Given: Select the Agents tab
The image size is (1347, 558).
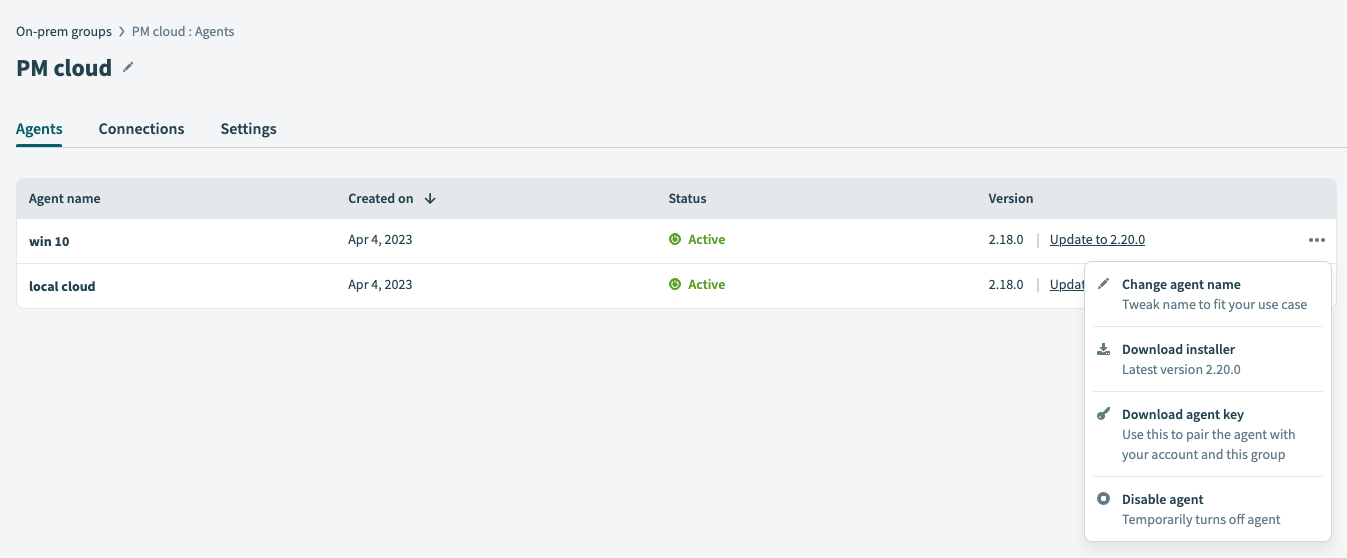Looking at the screenshot, I should tap(39, 129).
